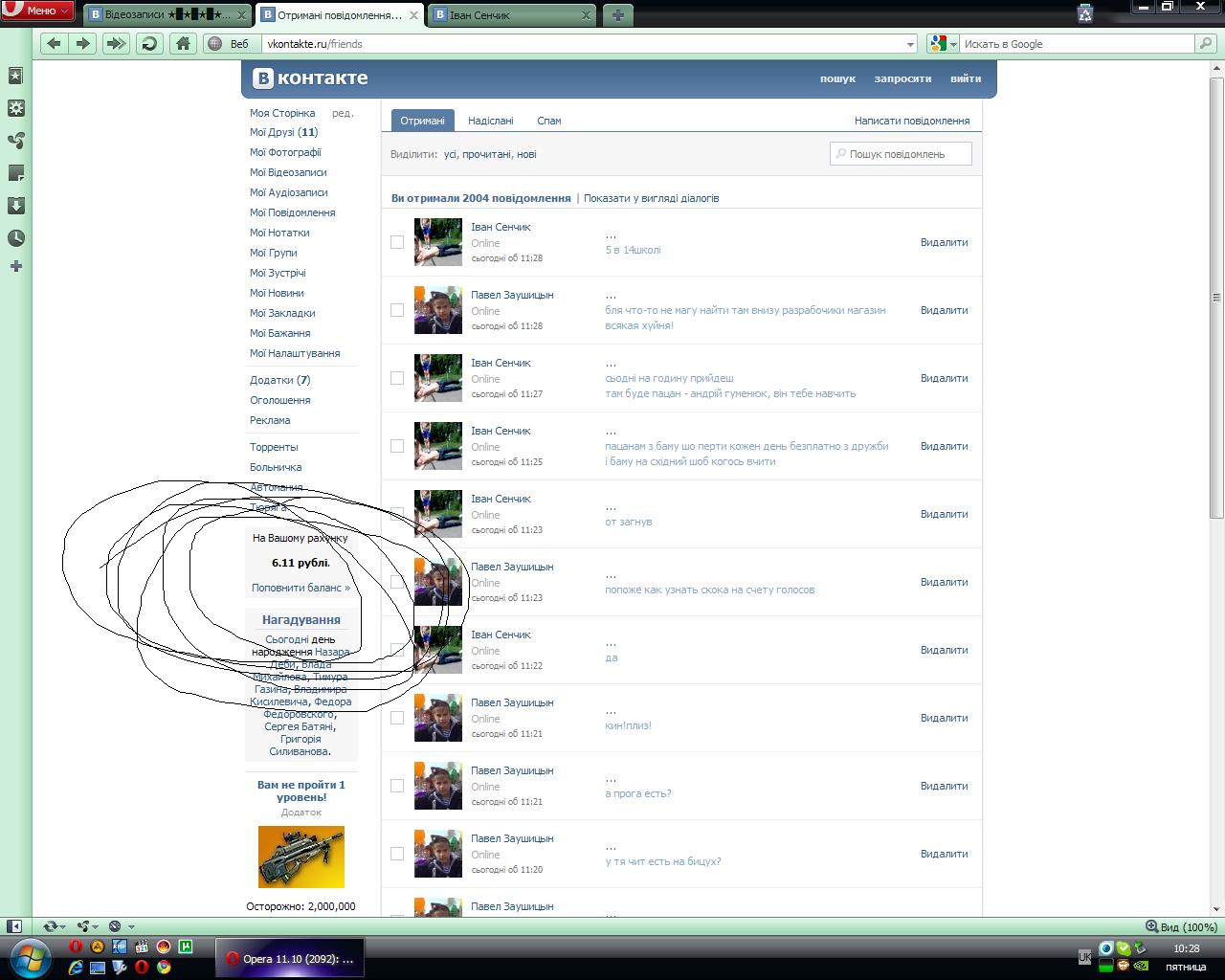Expand Opera Turbo dropdown arrow in status bar
This screenshot has width=1225, height=980.
coord(131,926)
